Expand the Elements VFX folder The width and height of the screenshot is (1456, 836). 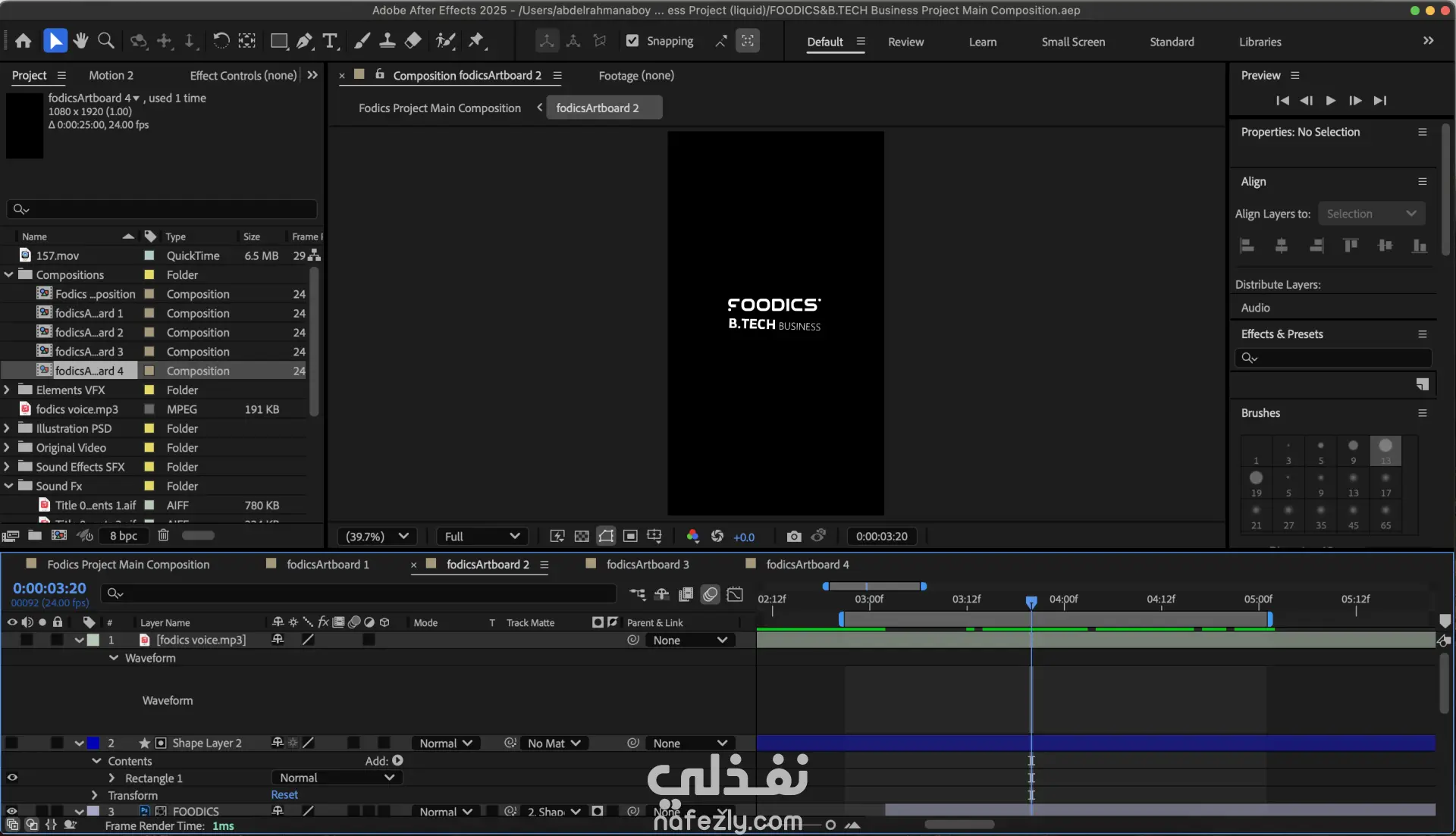8,390
